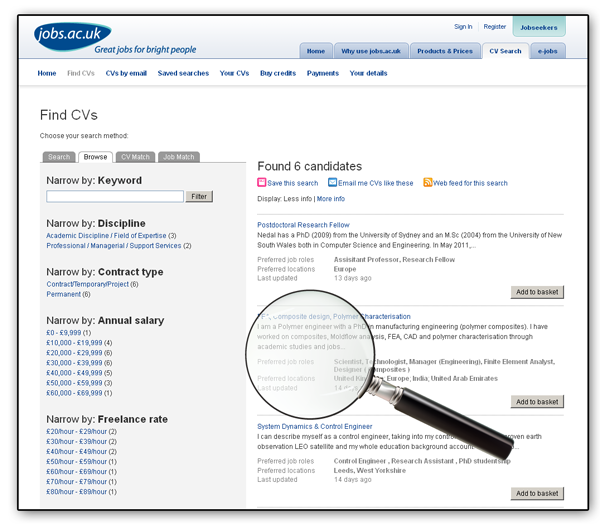Narrow by Academic Discipline / Field of Expertise
The height and width of the screenshot is (529, 600).
[x=106, y=235]
